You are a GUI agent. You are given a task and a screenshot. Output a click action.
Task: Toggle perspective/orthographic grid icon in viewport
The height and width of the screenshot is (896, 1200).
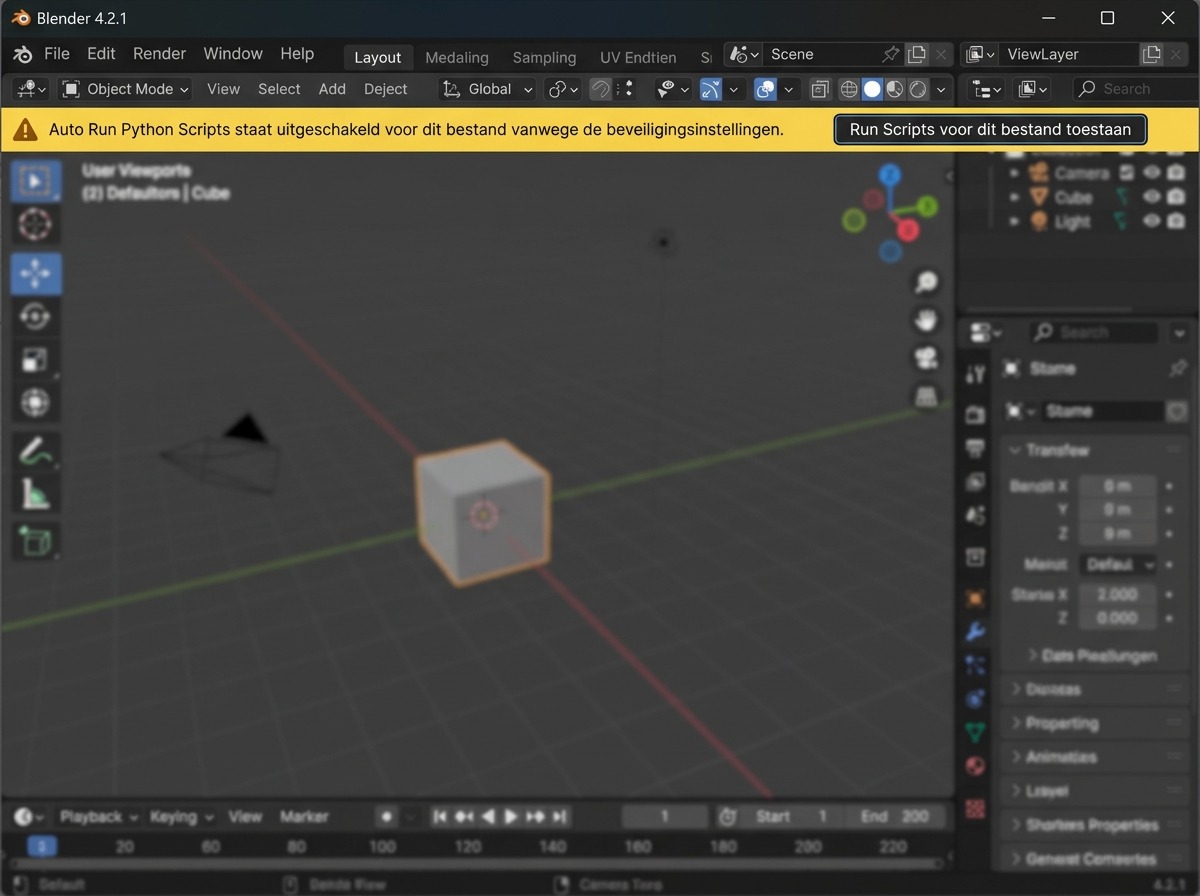tap(926, 396)
